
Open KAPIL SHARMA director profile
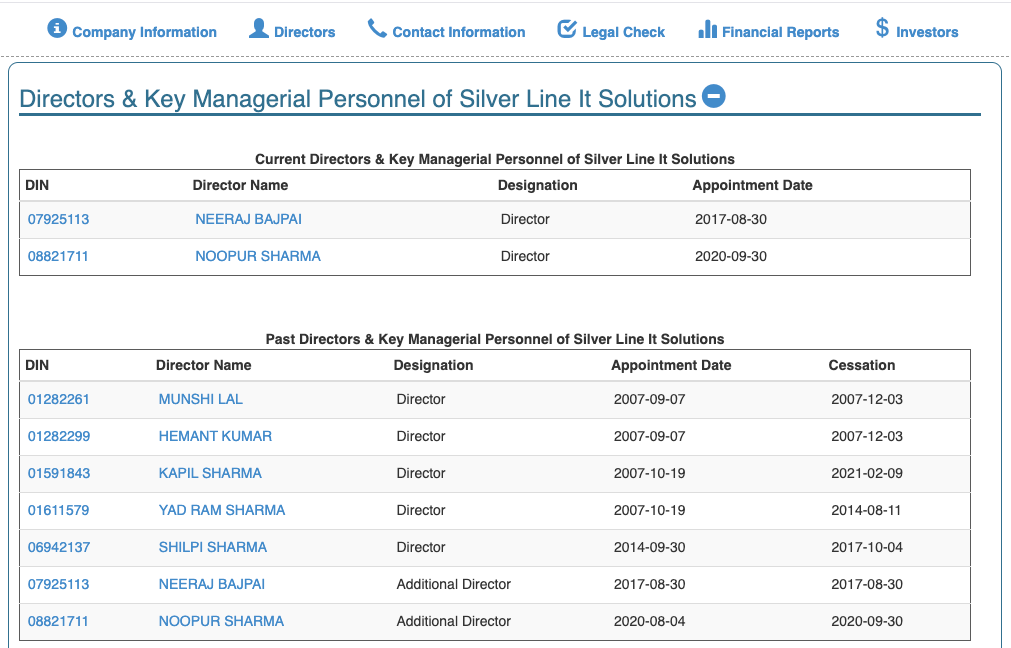tap(210, 473)
